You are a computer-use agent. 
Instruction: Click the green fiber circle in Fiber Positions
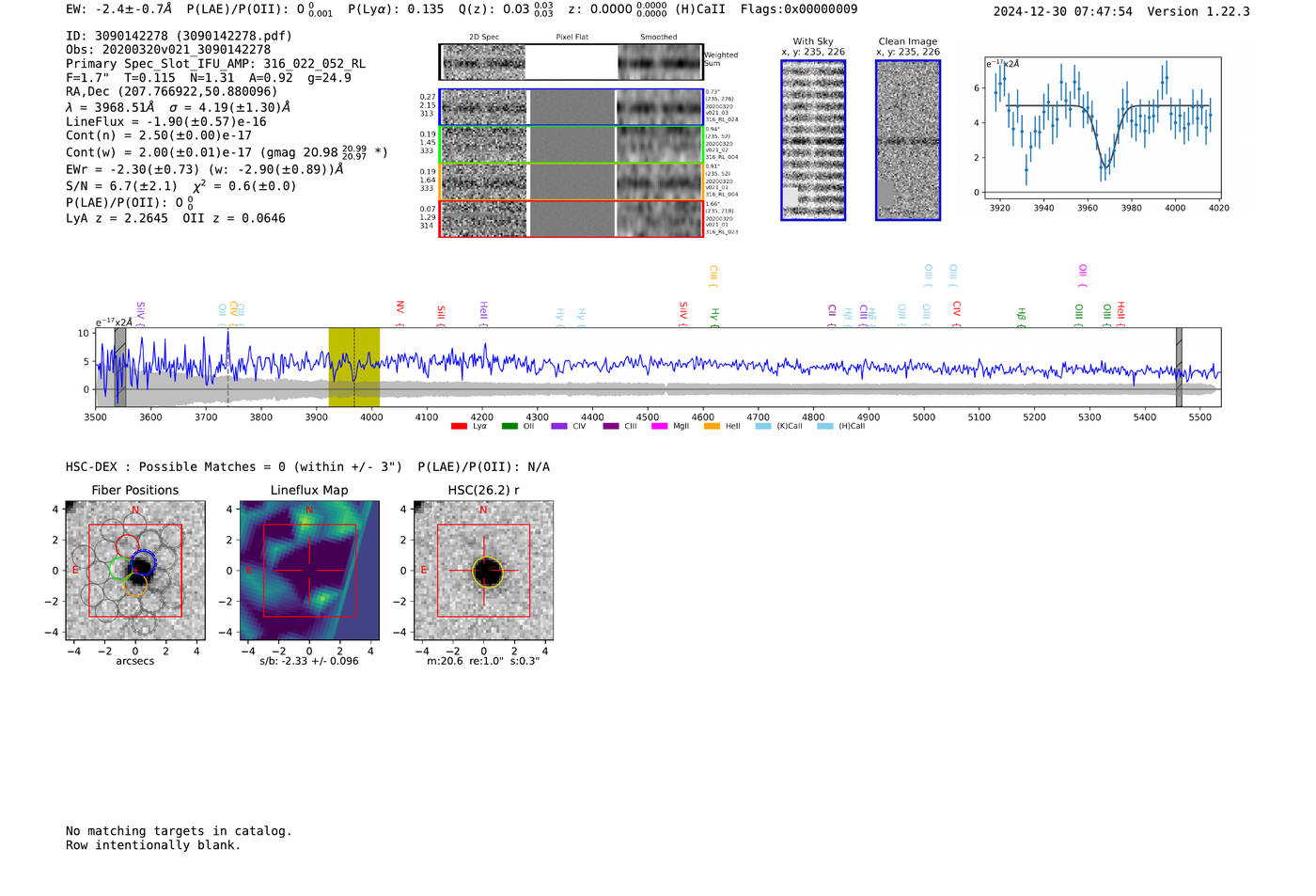click(120, 569)
